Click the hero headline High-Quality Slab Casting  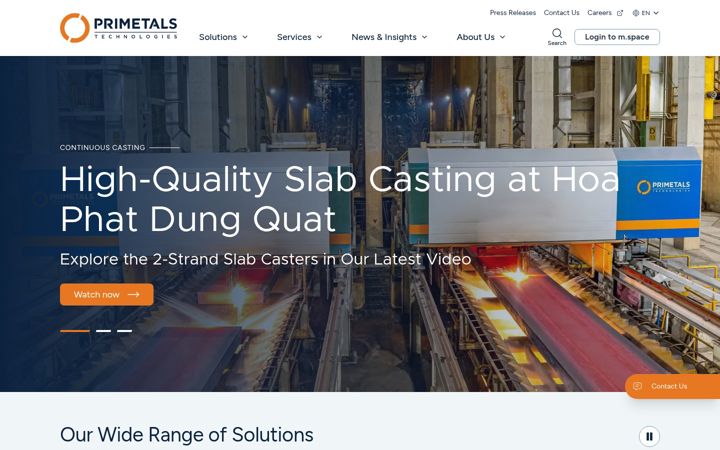click(x=340, y=199)
